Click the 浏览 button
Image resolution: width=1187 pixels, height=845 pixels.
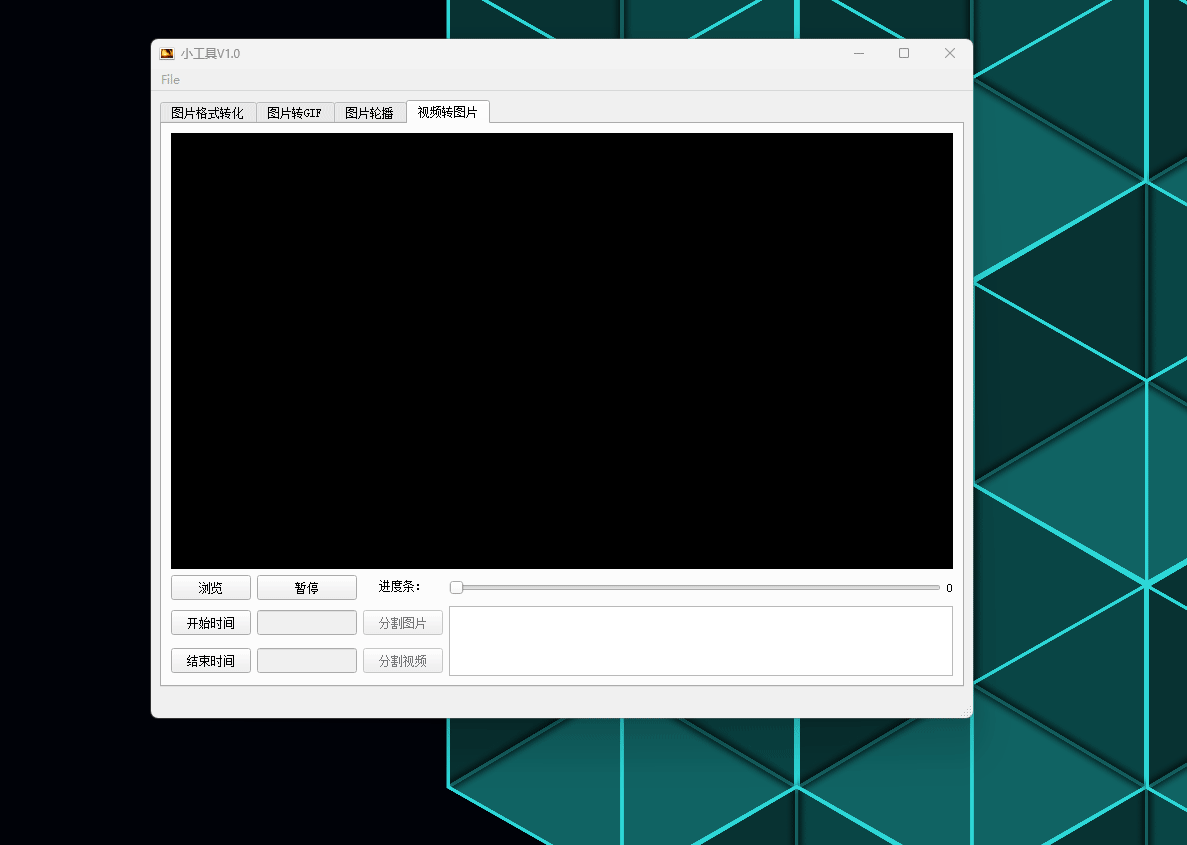click(210, 588)
